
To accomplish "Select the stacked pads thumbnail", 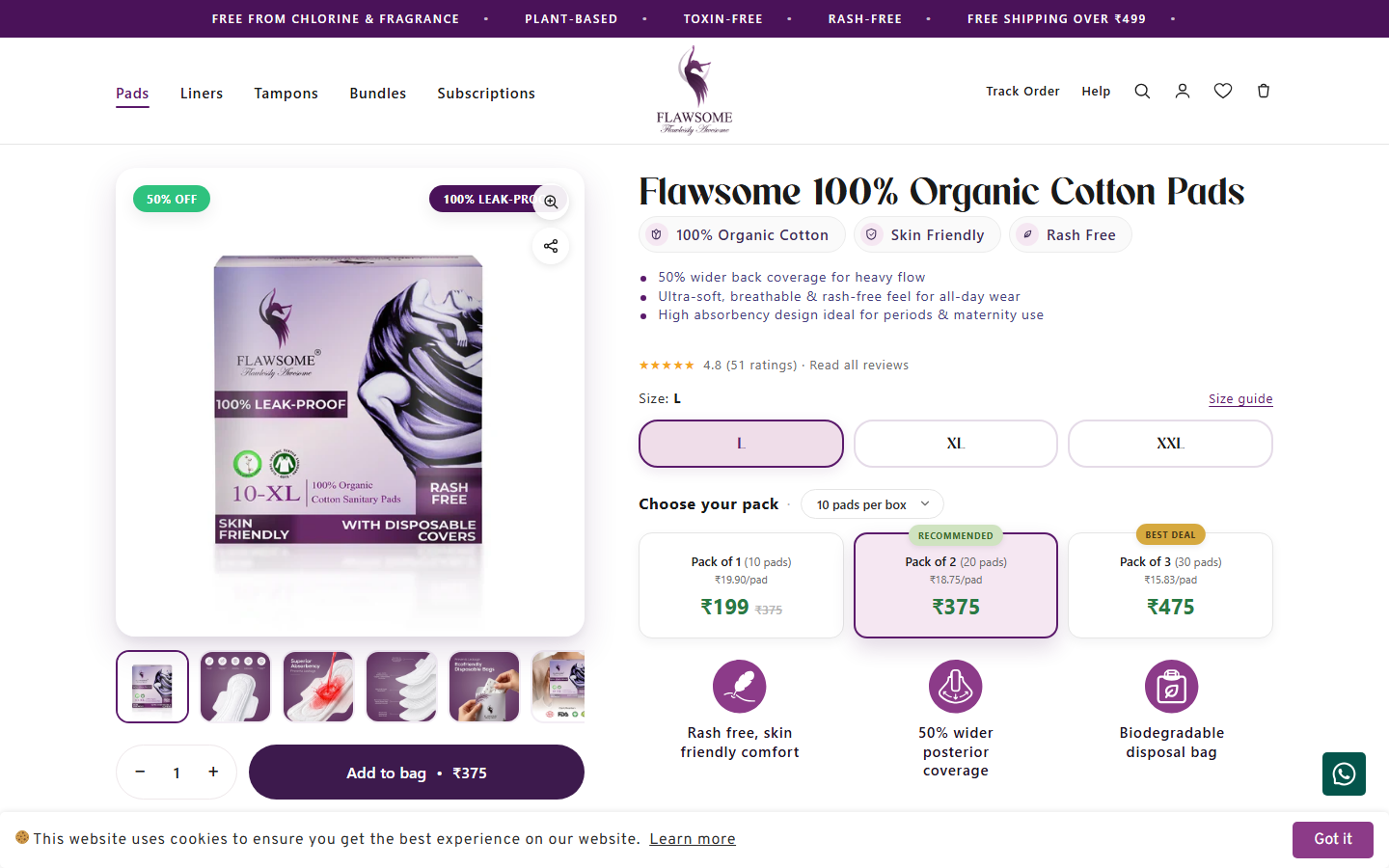I will click(x=401, y=687).
